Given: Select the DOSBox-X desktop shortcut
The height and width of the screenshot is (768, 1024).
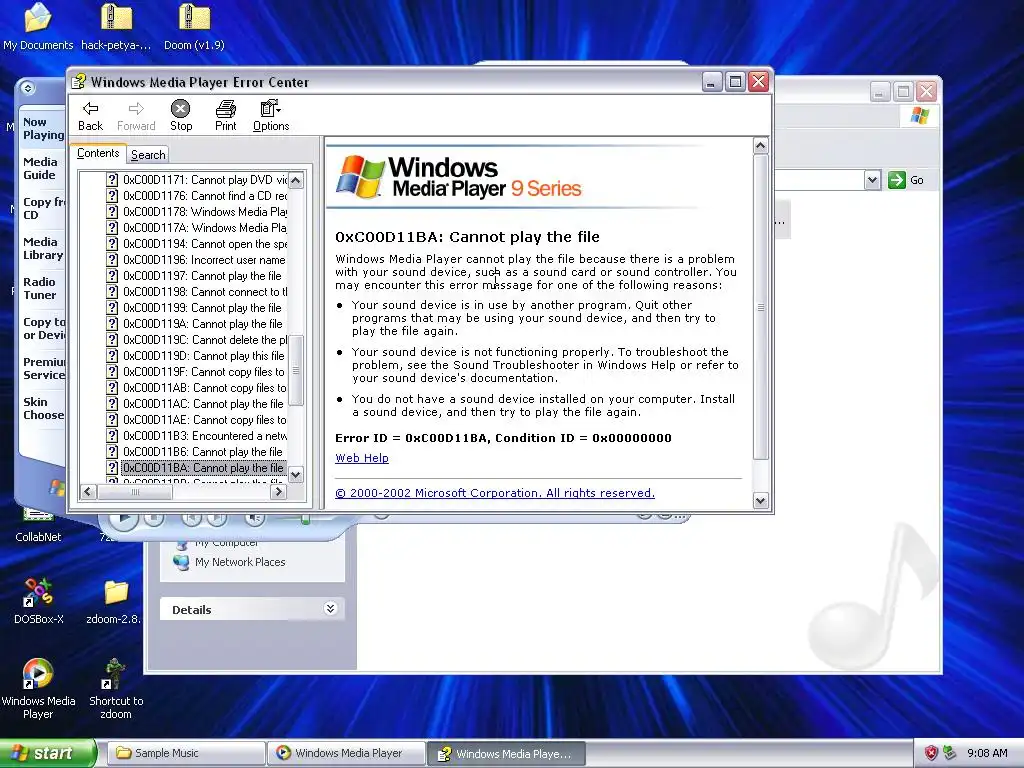Looking at the screenshot, I should point(39,602).
